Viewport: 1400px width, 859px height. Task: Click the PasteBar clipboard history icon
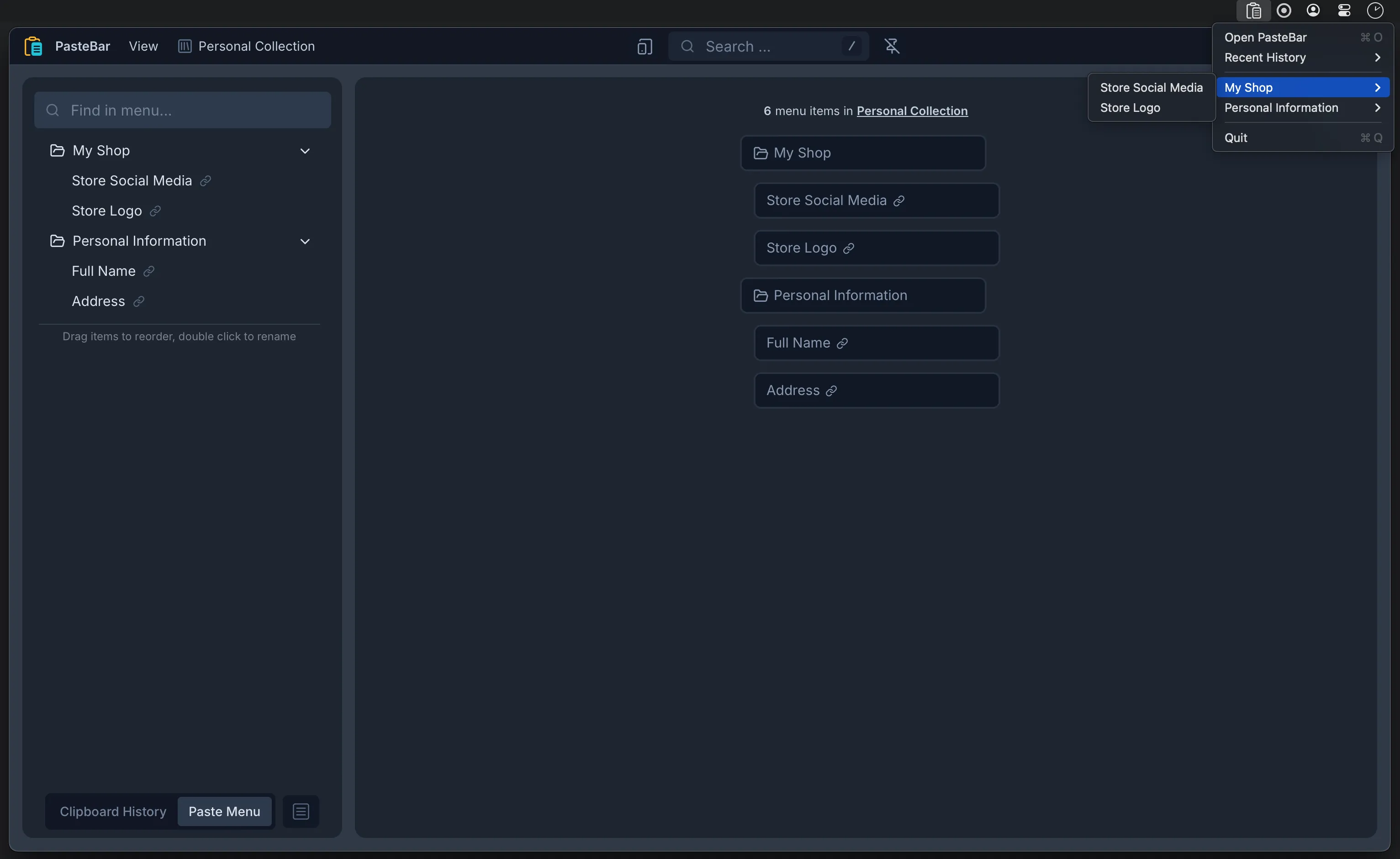click(x=1253, y=10)
